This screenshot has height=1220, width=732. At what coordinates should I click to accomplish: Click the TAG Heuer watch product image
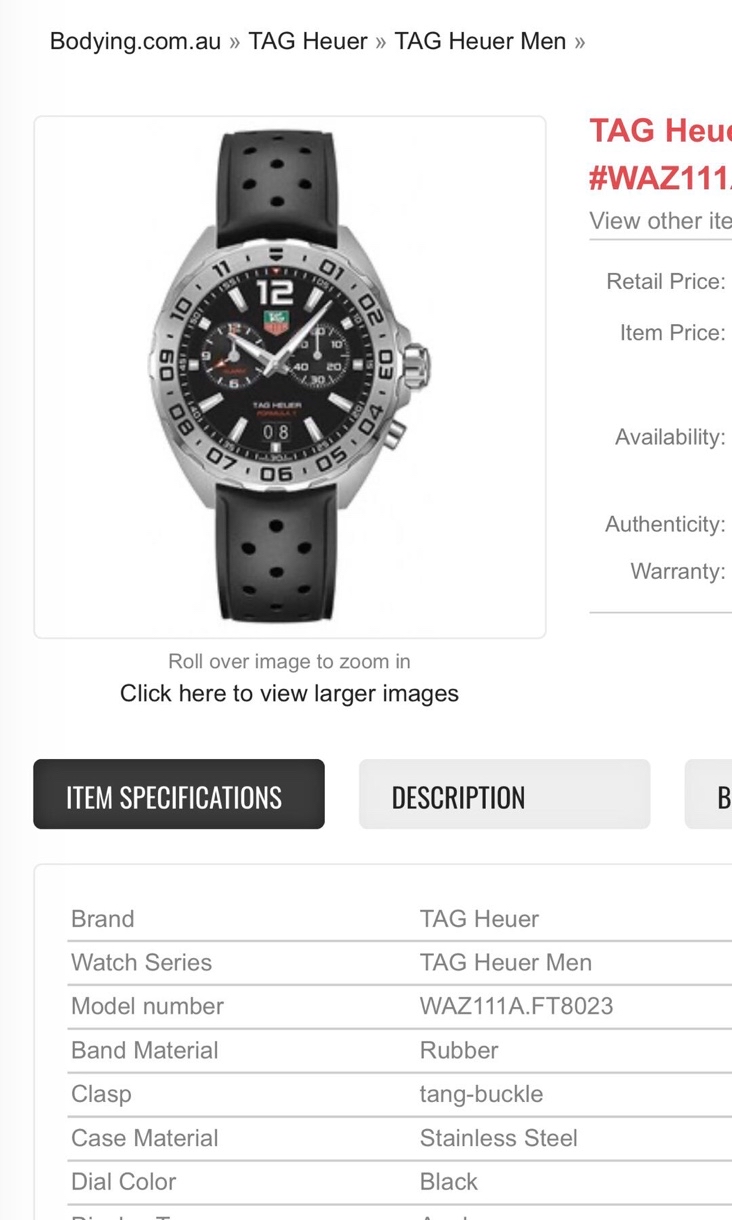point(290,377)
